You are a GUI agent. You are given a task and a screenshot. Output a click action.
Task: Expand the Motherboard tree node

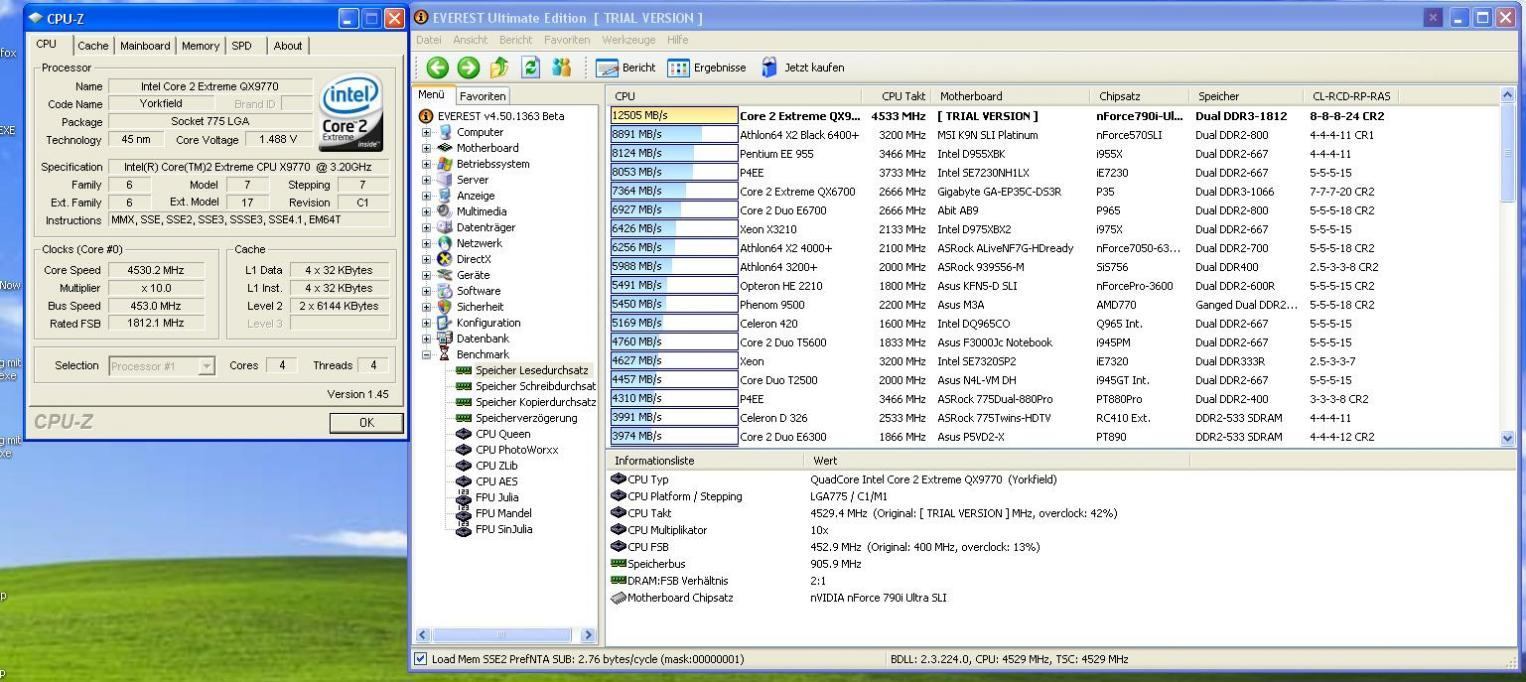(428, 148)
